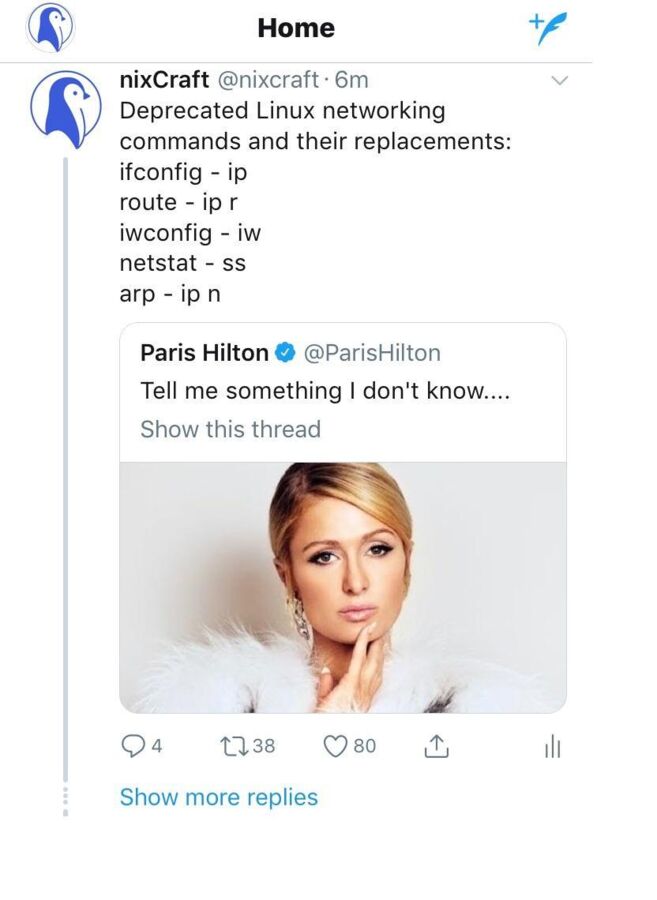The height and width of the screenshot is (900, 657).
Task: Open the profile avatar in the header
Action: (x=51, y=28)
